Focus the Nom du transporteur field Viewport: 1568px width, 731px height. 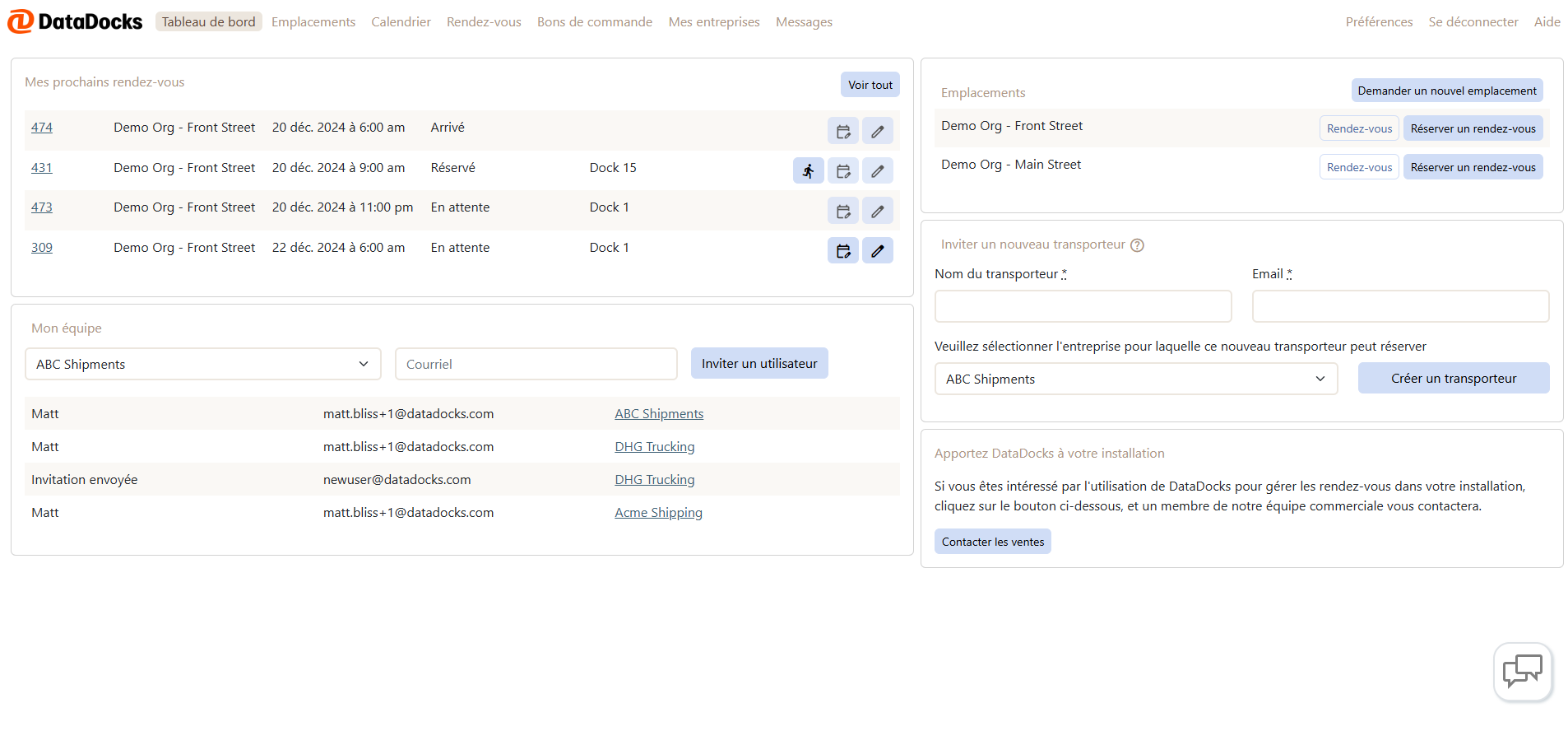[x=1083, y=306]
